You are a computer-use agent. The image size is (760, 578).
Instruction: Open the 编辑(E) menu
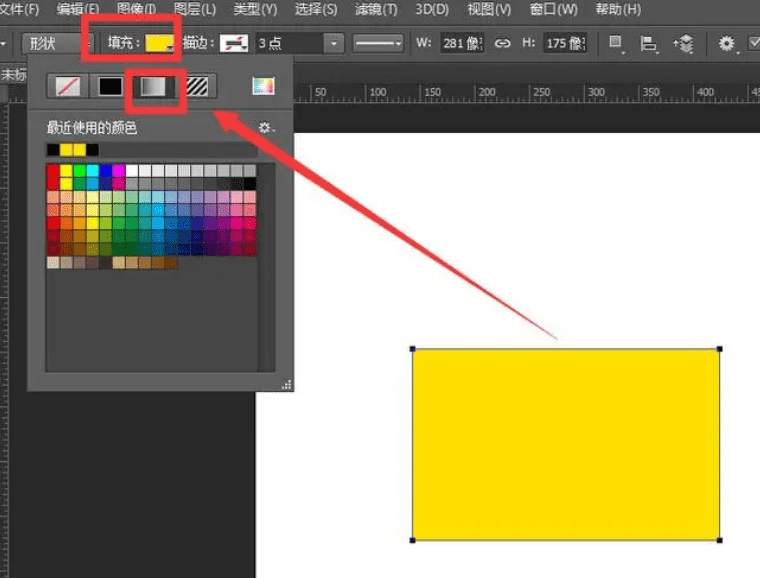[78, 9]
